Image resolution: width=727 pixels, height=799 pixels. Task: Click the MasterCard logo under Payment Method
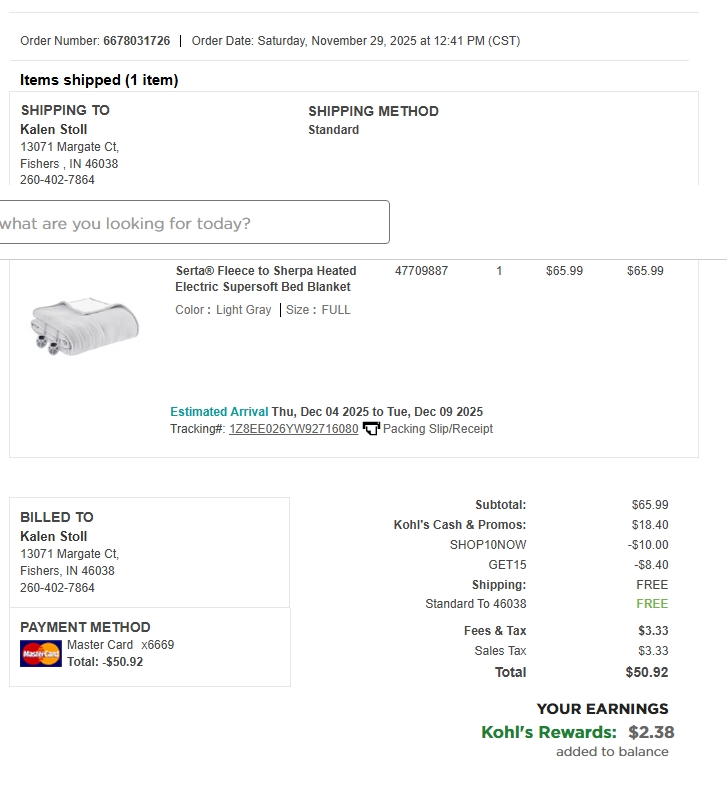click(x=41, y=653)
